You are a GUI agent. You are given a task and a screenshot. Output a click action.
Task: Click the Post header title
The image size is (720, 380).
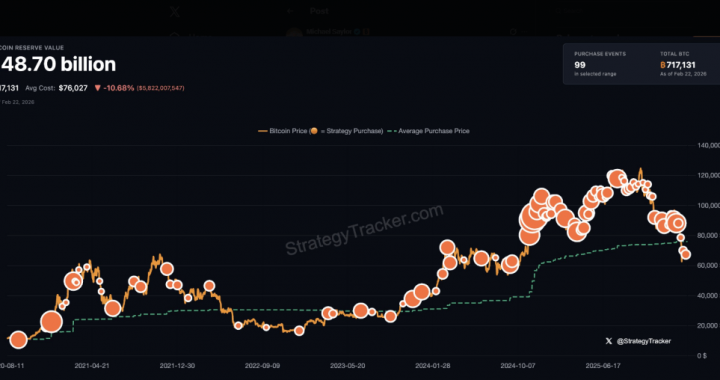pyautogui.click(x=319, y=11)
